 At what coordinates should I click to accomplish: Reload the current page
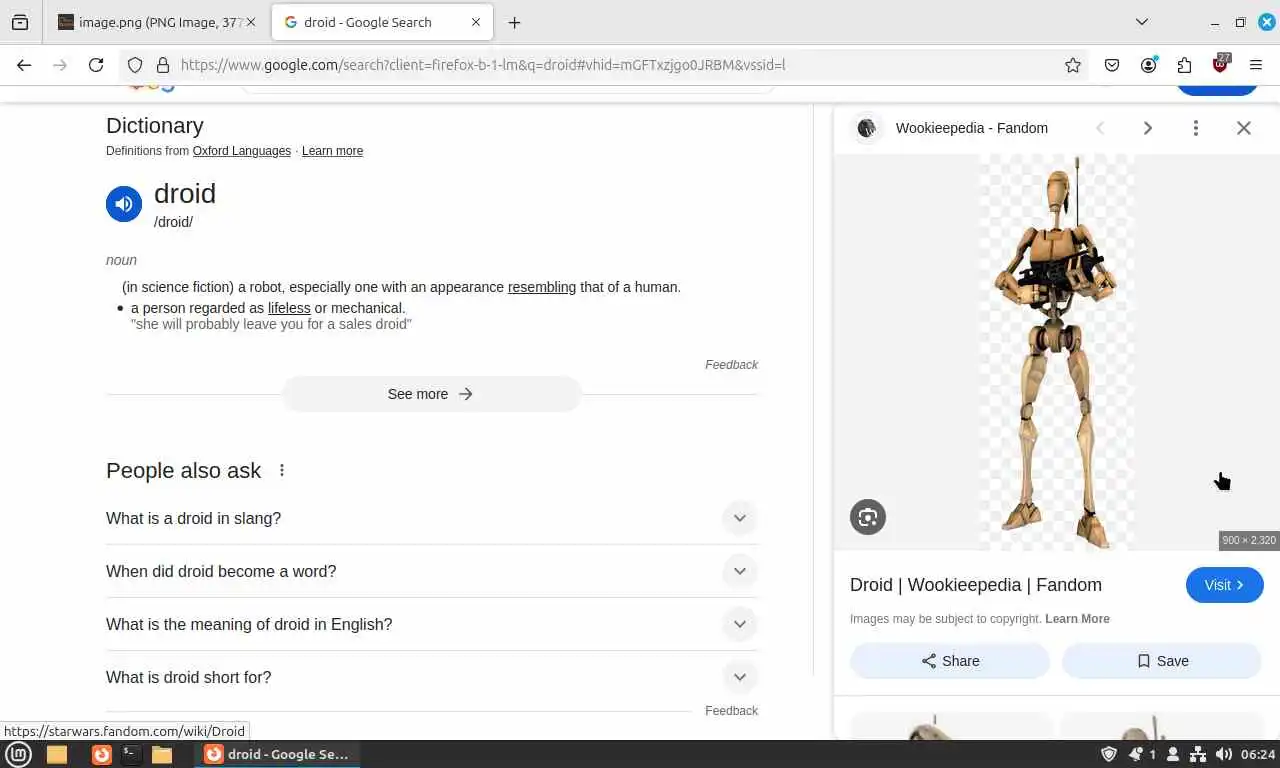[96, 65]
